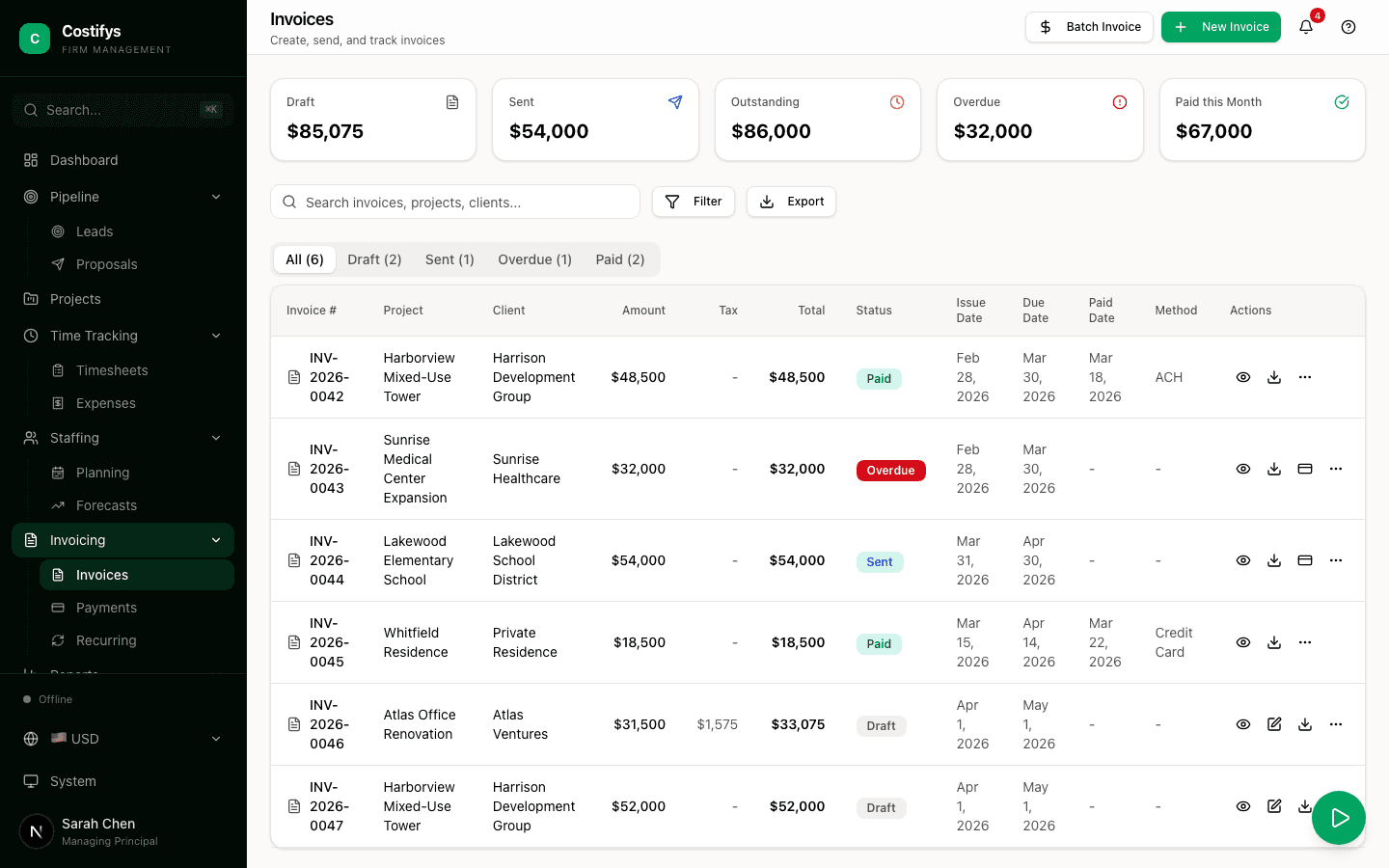
Task: Click the download icon for INV-2026-0042
Action: pos(1274,377)
